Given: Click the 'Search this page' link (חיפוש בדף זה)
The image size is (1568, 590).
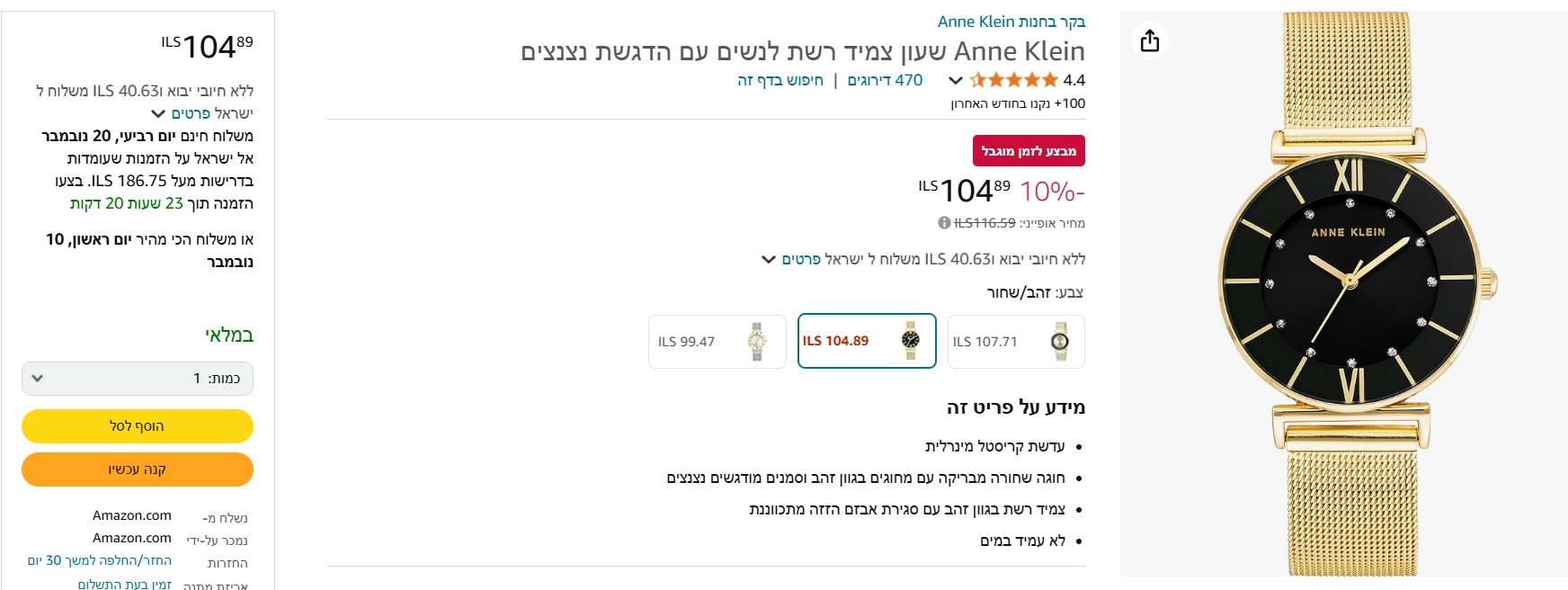Looking at the screenshot, I should tap(780, 80).
